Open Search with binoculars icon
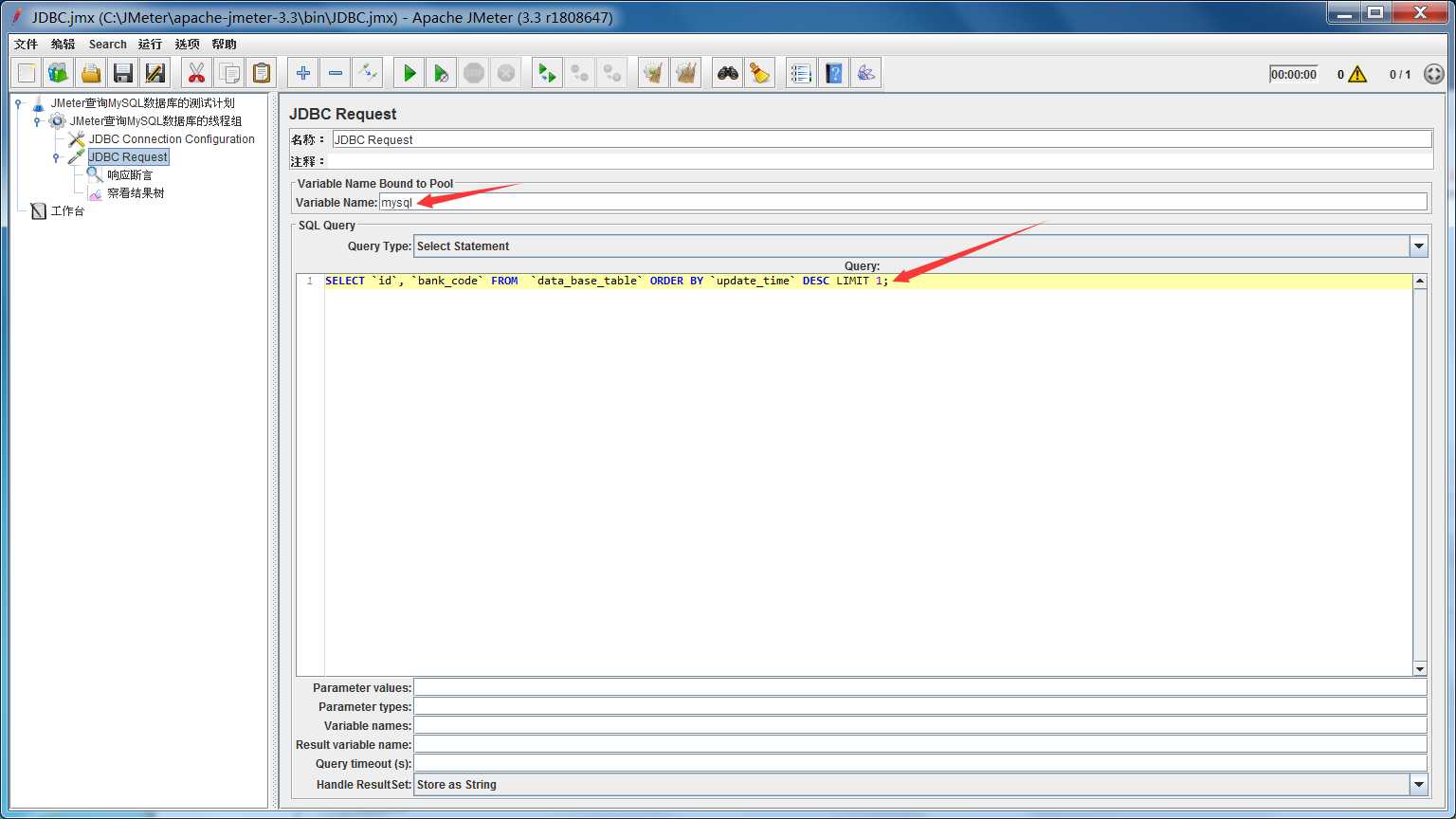 (x=727, y=73)
